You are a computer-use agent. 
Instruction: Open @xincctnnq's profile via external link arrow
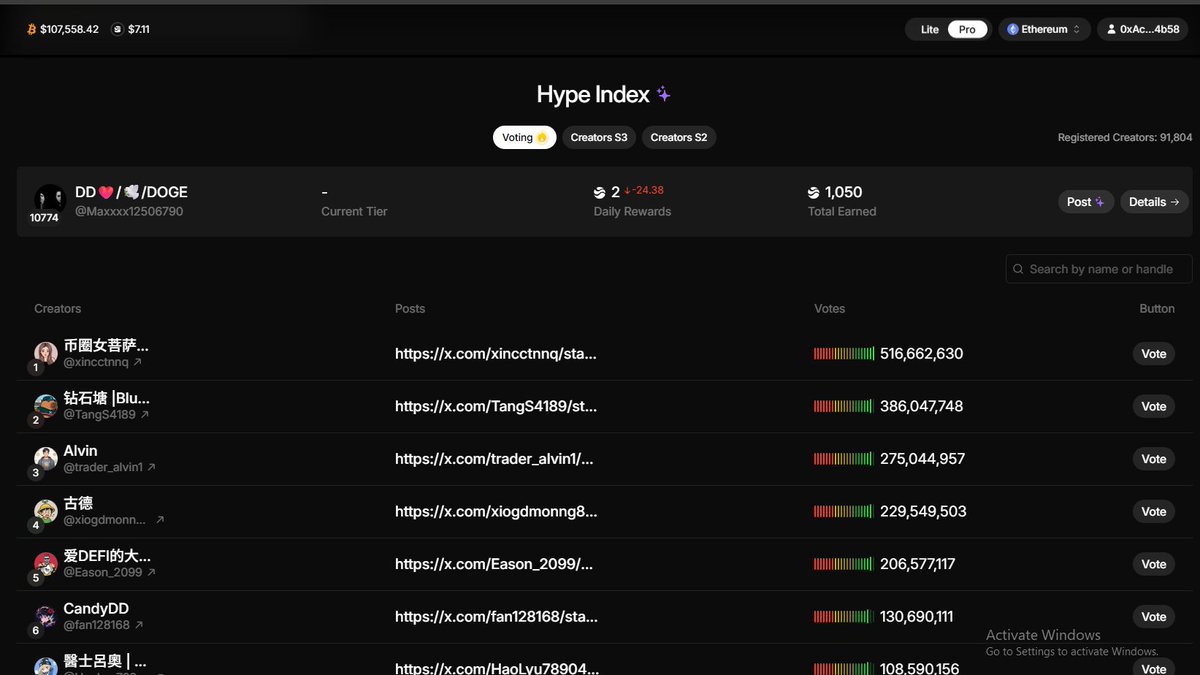point(138,362)
